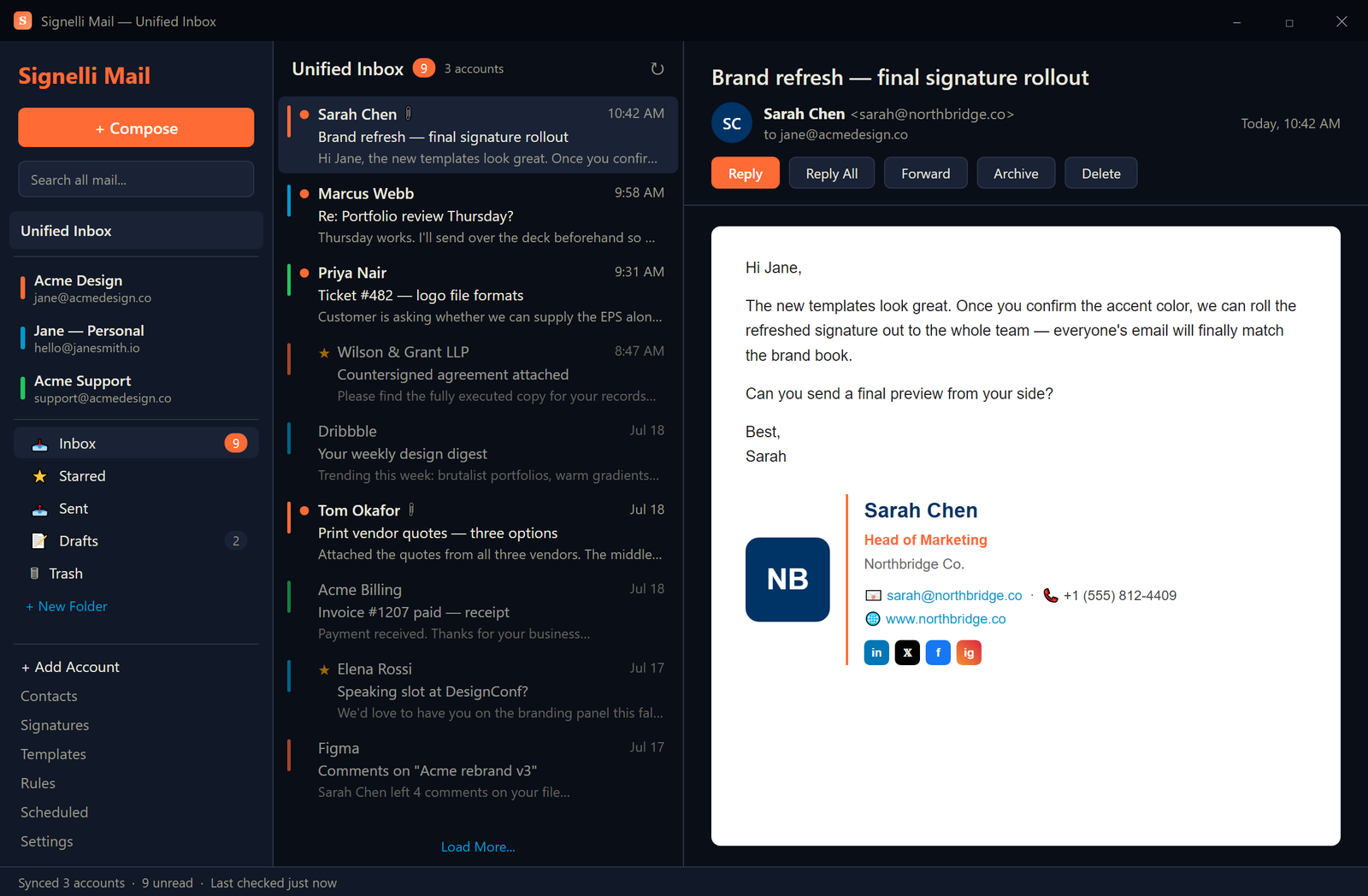Open the Drafts folder
The image size is (1368, 896).
136,541
